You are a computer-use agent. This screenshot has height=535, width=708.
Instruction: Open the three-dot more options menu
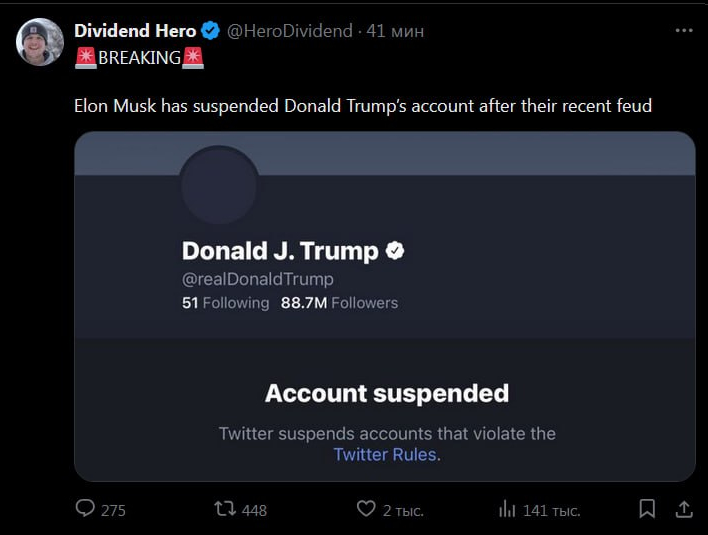[x=684, y=31]
